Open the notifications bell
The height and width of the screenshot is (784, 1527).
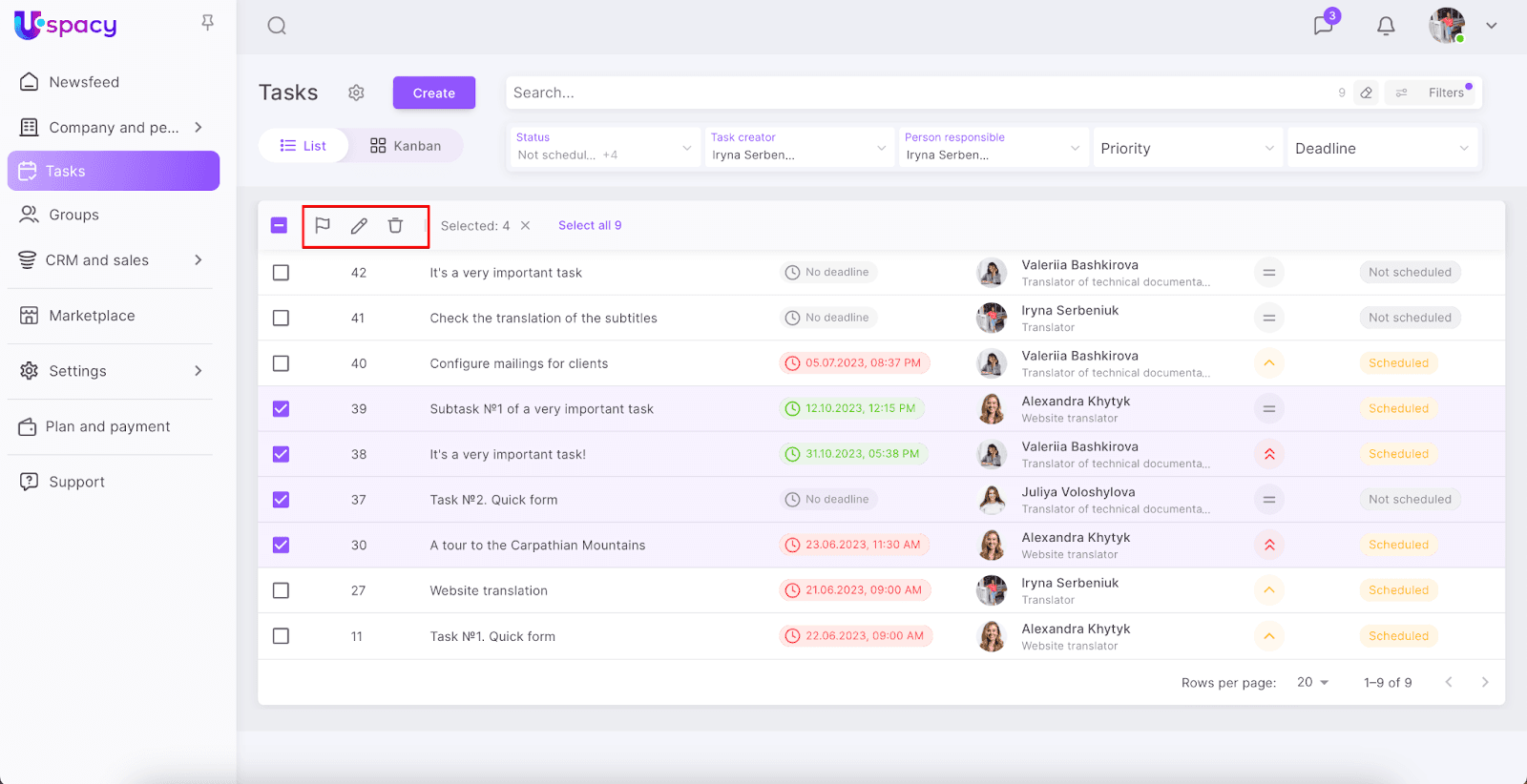1386,26
